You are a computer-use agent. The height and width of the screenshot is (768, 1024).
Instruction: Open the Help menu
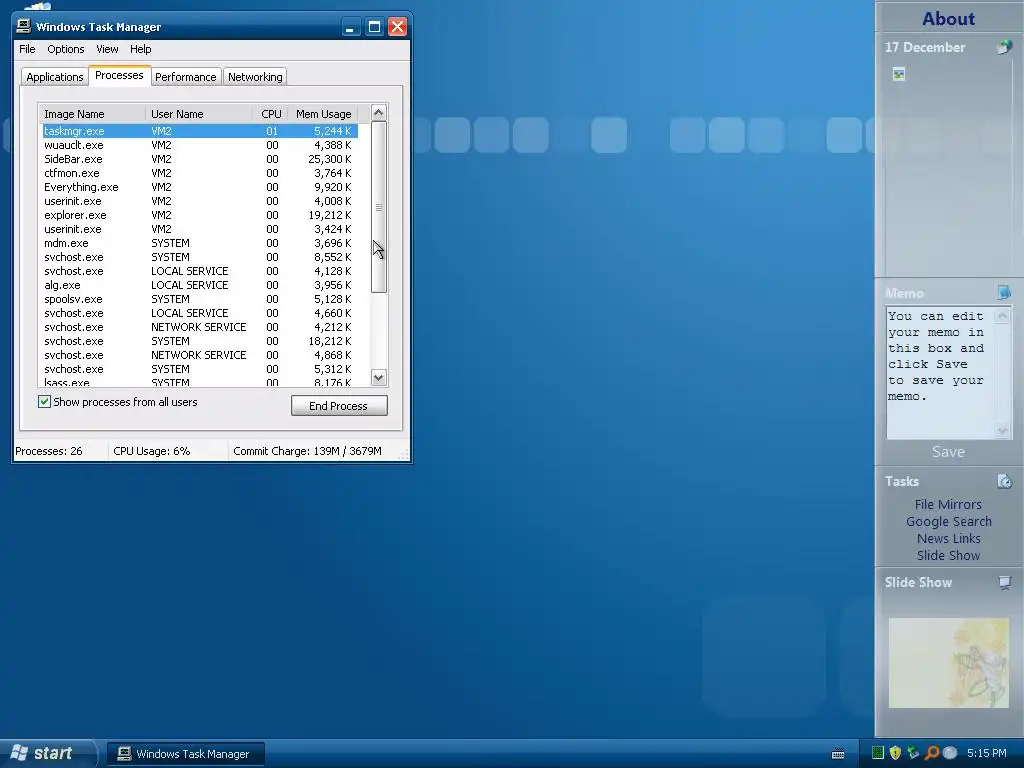point(140,49)
